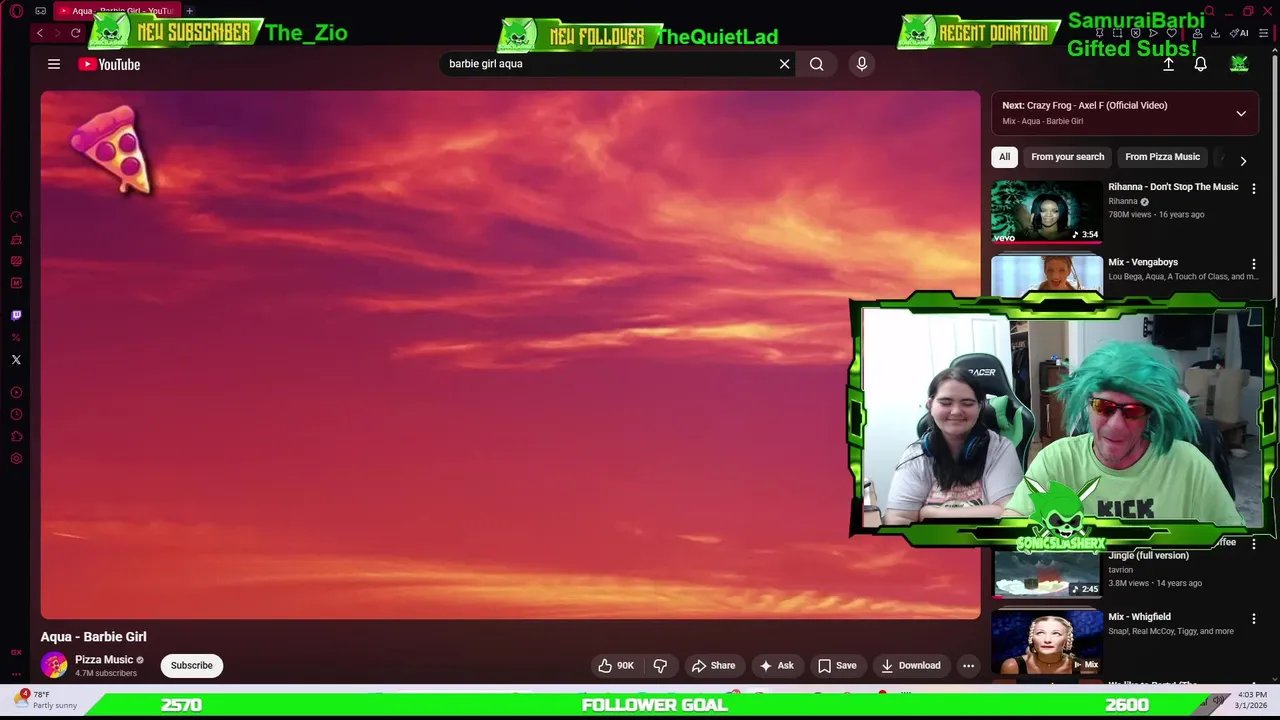The width and height of the screenshot is (1280, 720).
Task: Open the YouTube guide hamburger menu
Action: [x=54, y=64]
